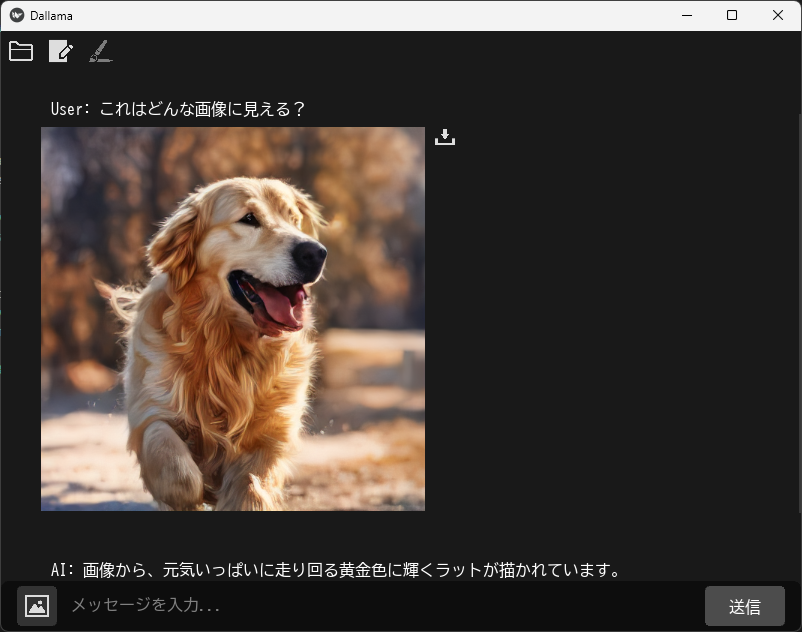The height and width of the screenshot is (632, 802).
Task: Click the 送信 send button
Action: [x=744, y=606]
